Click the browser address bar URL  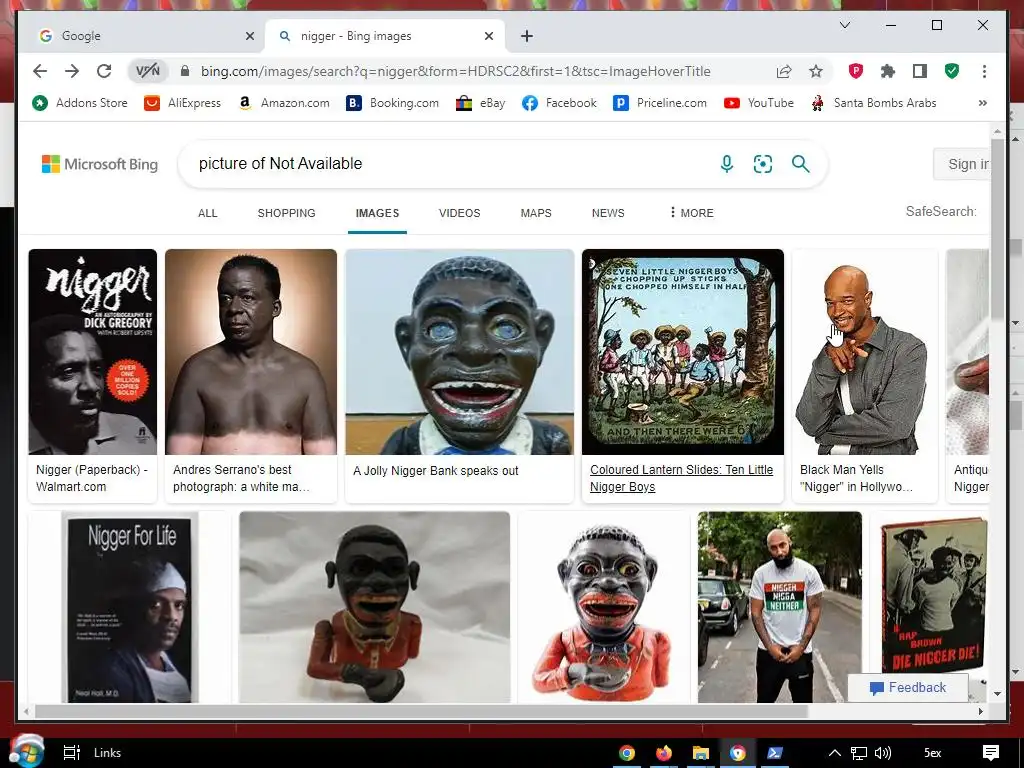(x=455, y=71)
